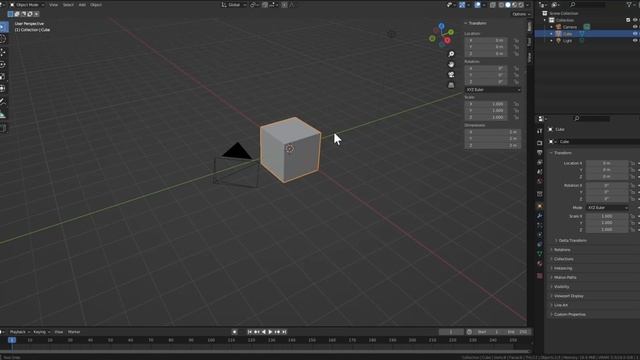The image size is (640, 360).
Task: Expand the Instancing panel
Action: pos(563,269)
